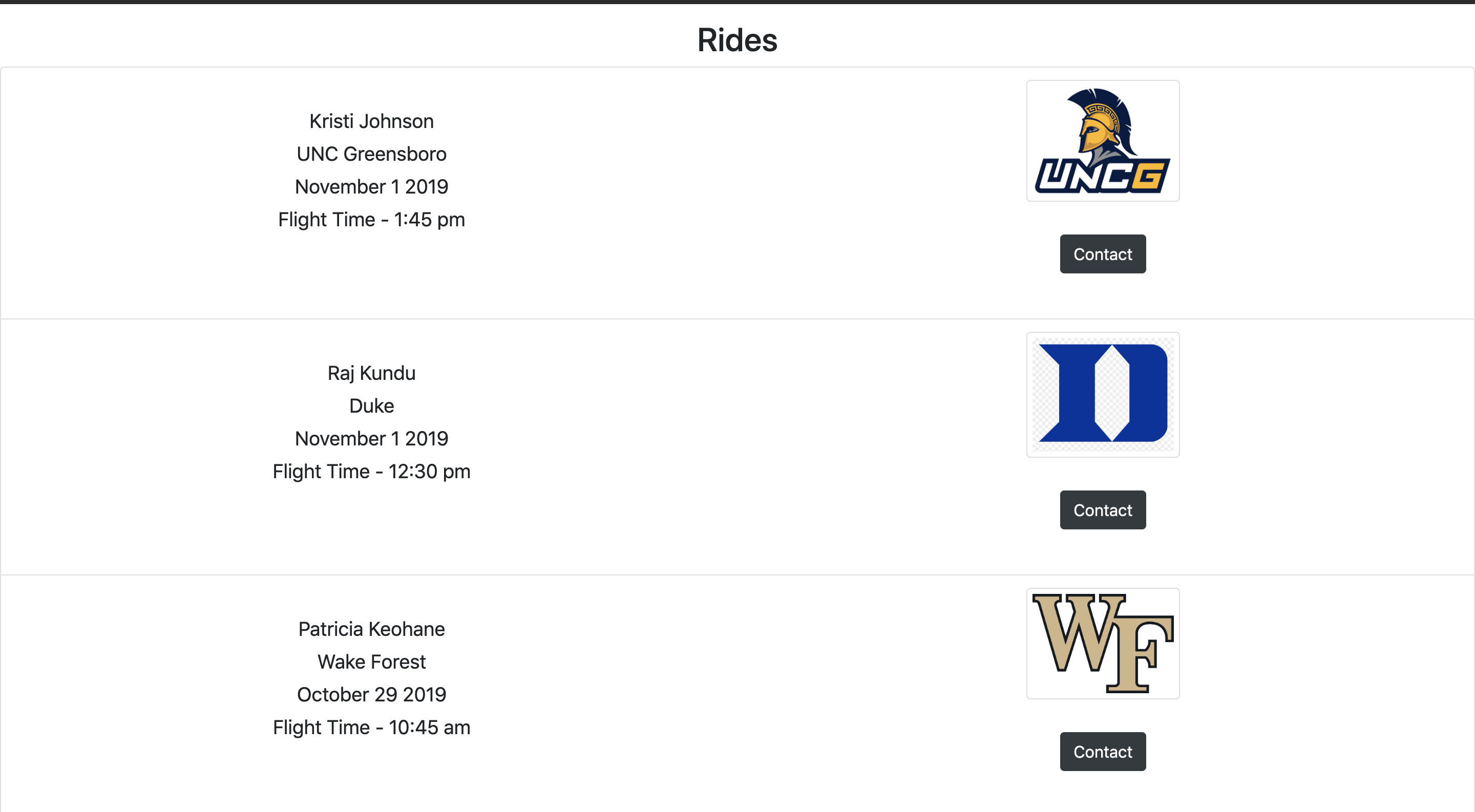Screen dimensions: 1475x812
Task: Click the dark bar at page top
Action: click(737, 2)
